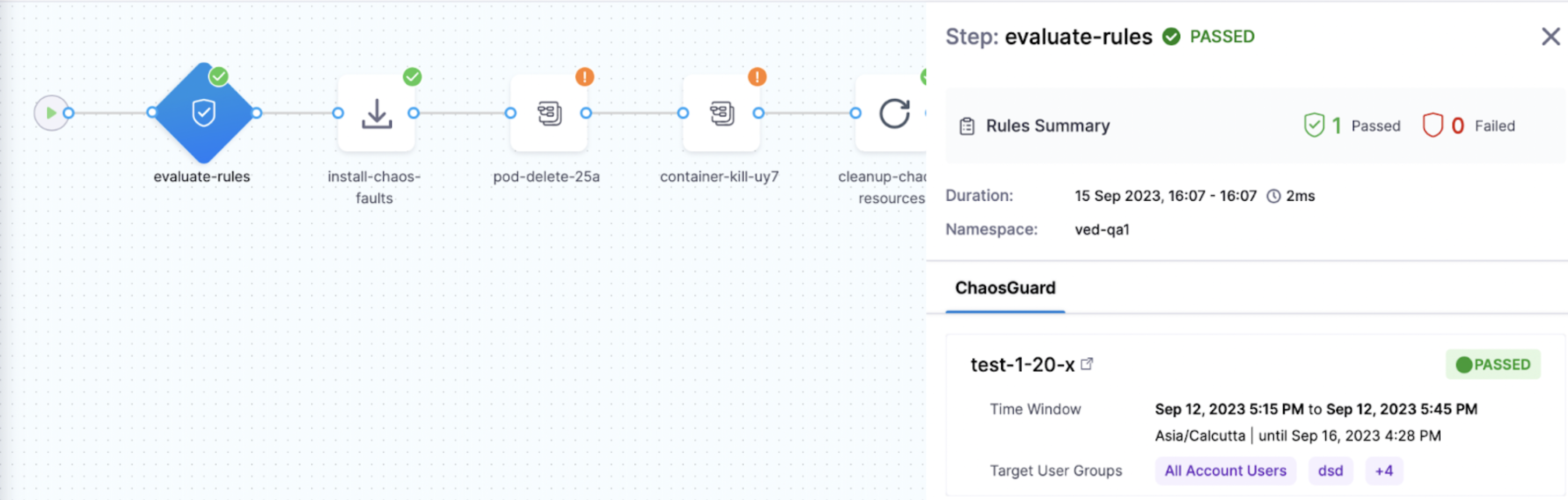Click the evaluate-rules shield node

pos(203,113)
